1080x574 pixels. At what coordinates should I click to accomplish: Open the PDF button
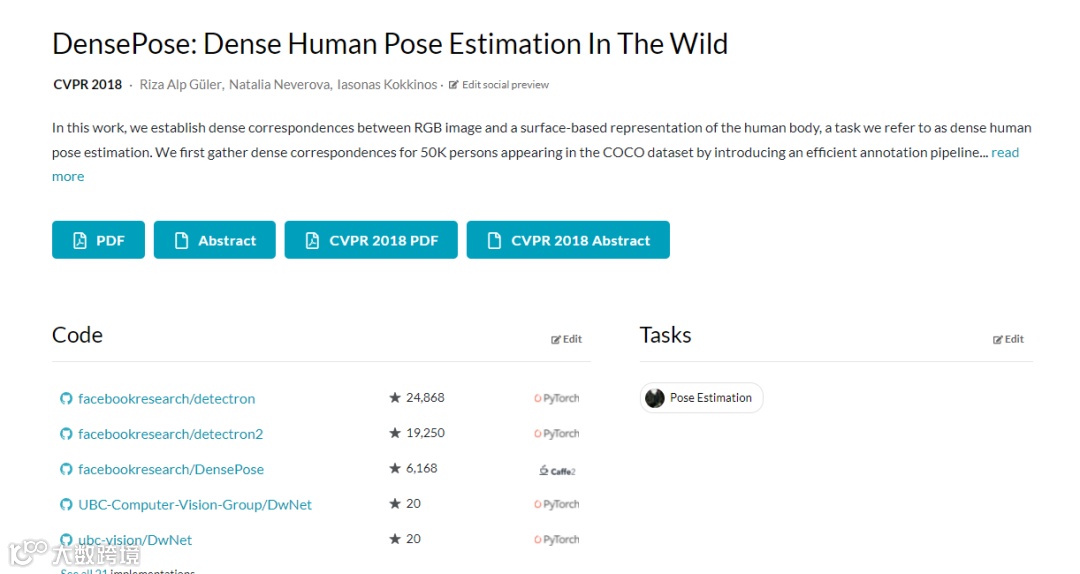pyautogui.click(x=98, y=240)
